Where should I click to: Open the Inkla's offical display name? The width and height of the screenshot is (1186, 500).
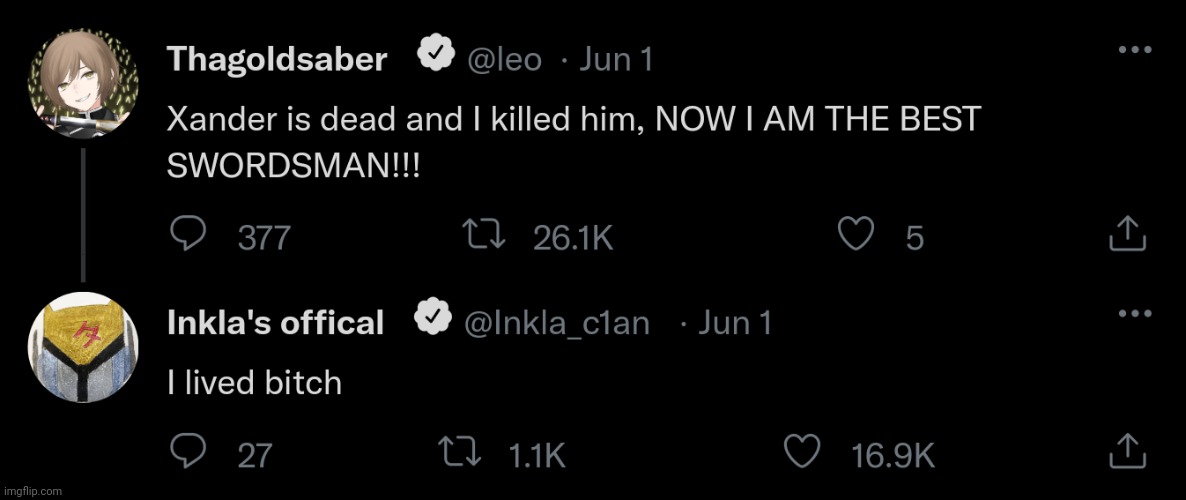275,323
